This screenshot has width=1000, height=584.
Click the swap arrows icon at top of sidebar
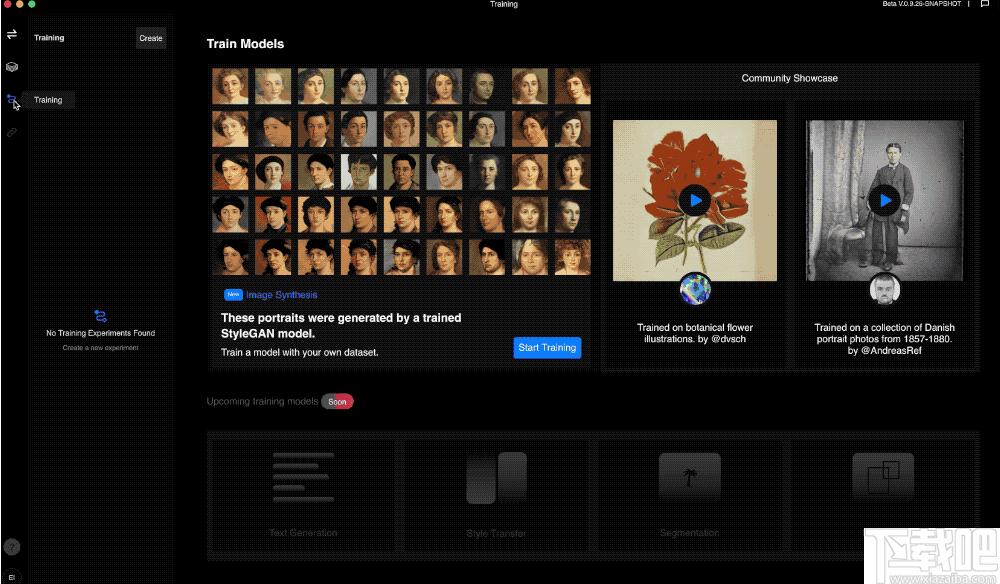tap(12, 34)
